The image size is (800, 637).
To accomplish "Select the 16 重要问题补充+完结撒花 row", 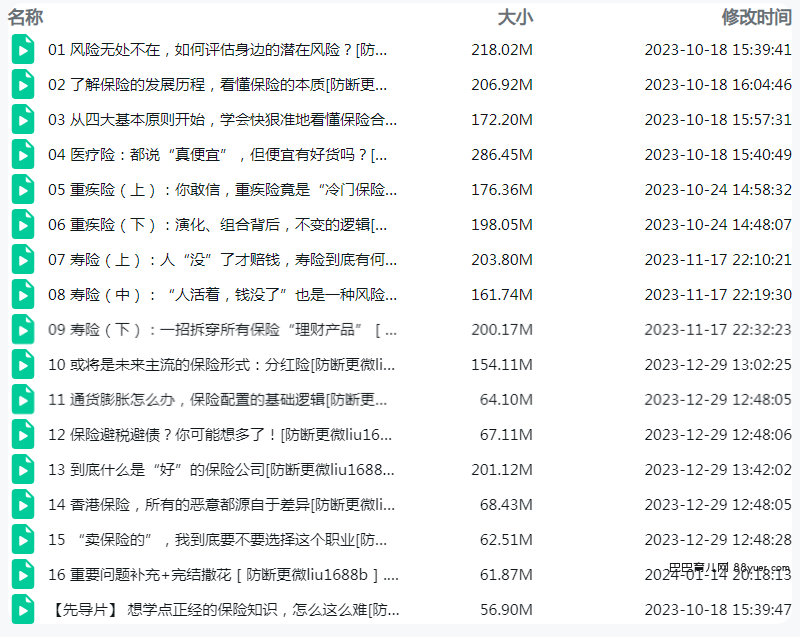I will click(x=222, y=575).
